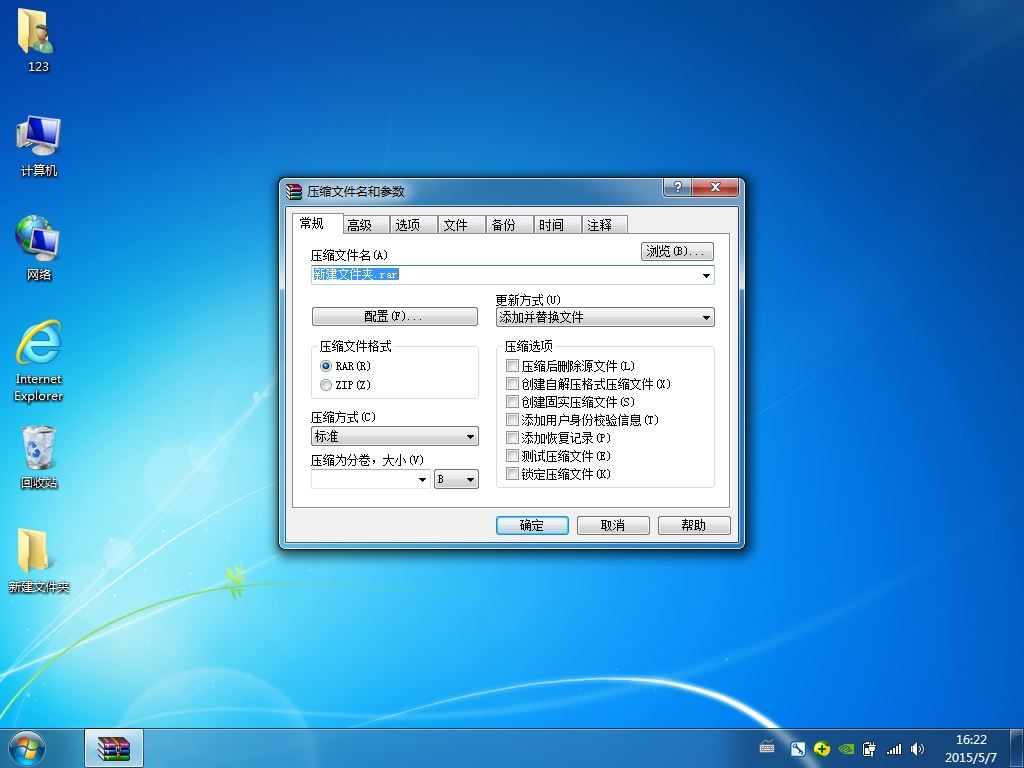Image resolution: width=1024 pixels, height=768 pixels.
Task: Click the network signal tray icon
Action: tap(893, 749)
